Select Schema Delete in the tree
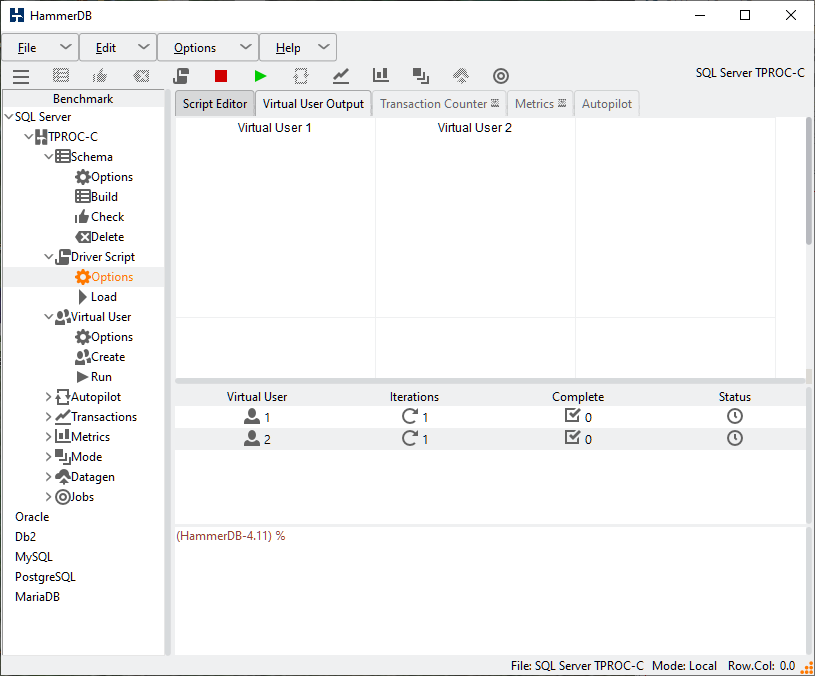Viewport: 815px width, 676px height. [100, 237]
